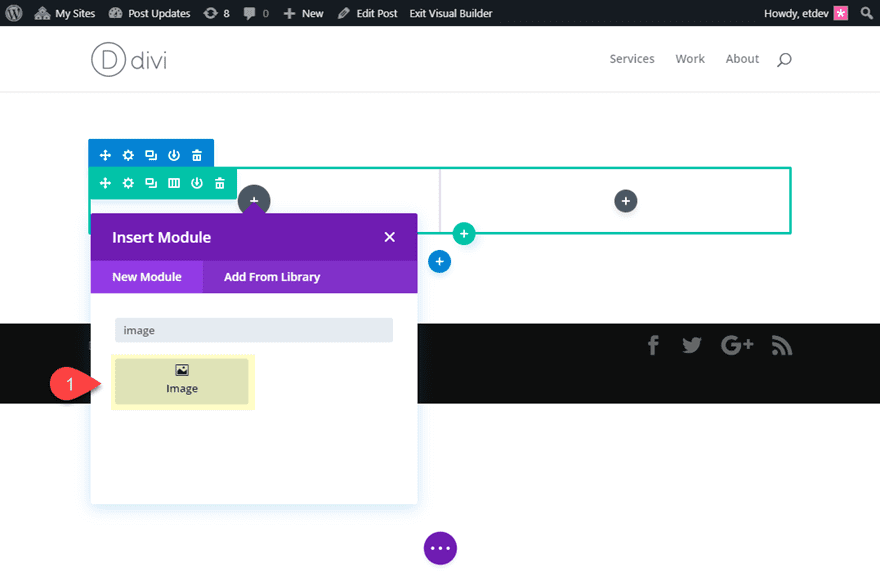Open the green row settings gear icon
This screenshot has width=880, height=585.
[x=128, y=183]
